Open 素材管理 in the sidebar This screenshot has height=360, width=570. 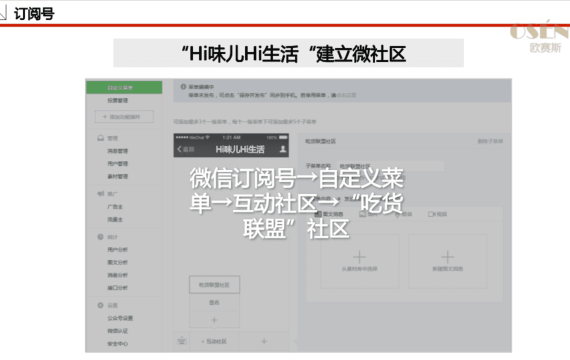tap(117, 176)
